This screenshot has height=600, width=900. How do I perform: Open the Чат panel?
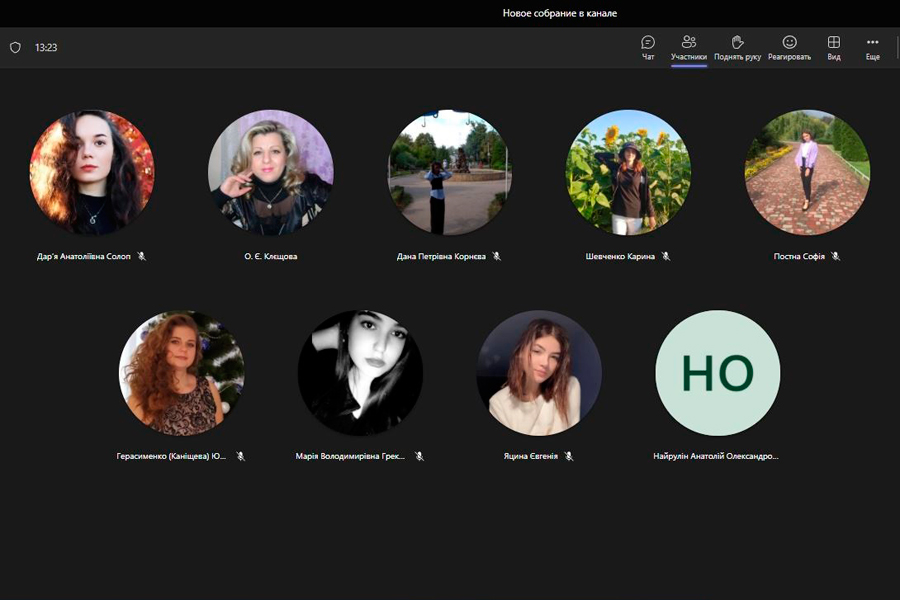(x=648, y=48)
